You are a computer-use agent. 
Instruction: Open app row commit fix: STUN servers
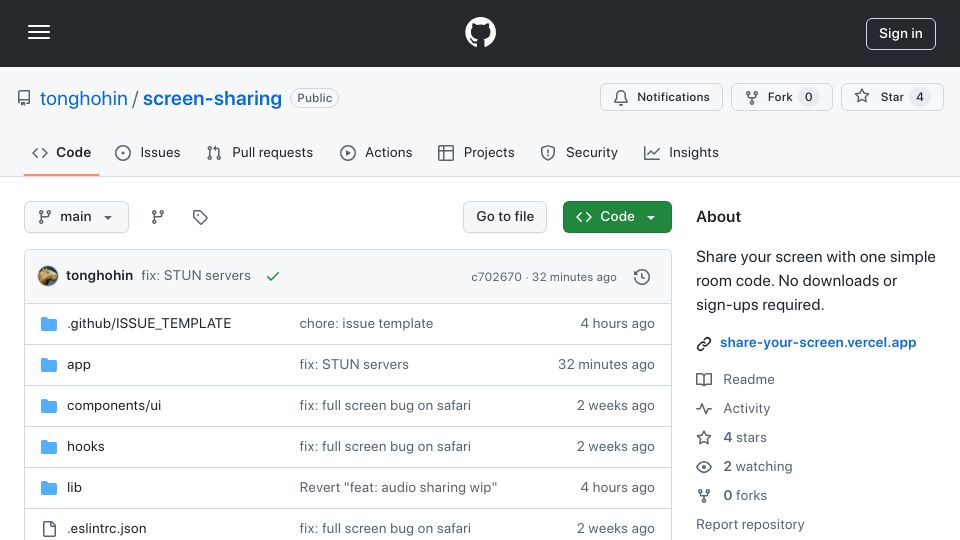(354, 364)
